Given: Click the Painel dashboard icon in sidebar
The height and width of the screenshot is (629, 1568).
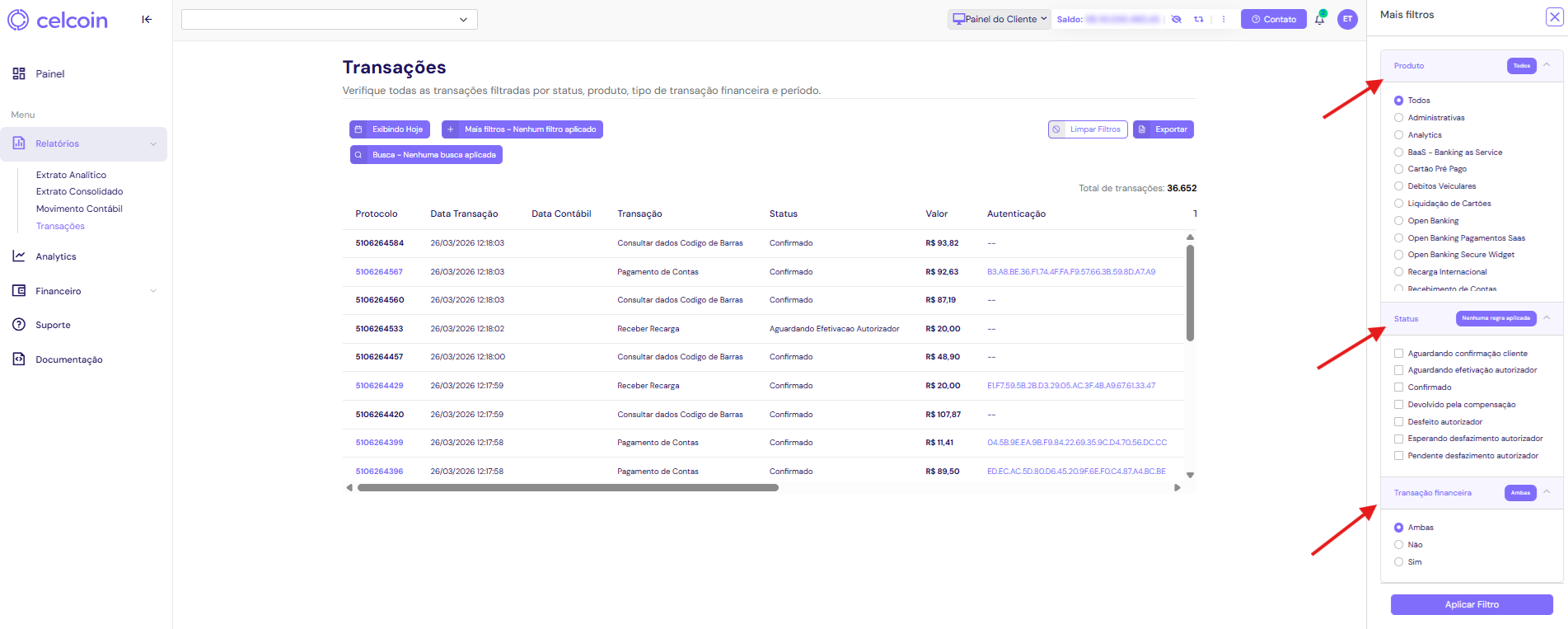Looking at the screenshot, I should click(x=19, y=74).
